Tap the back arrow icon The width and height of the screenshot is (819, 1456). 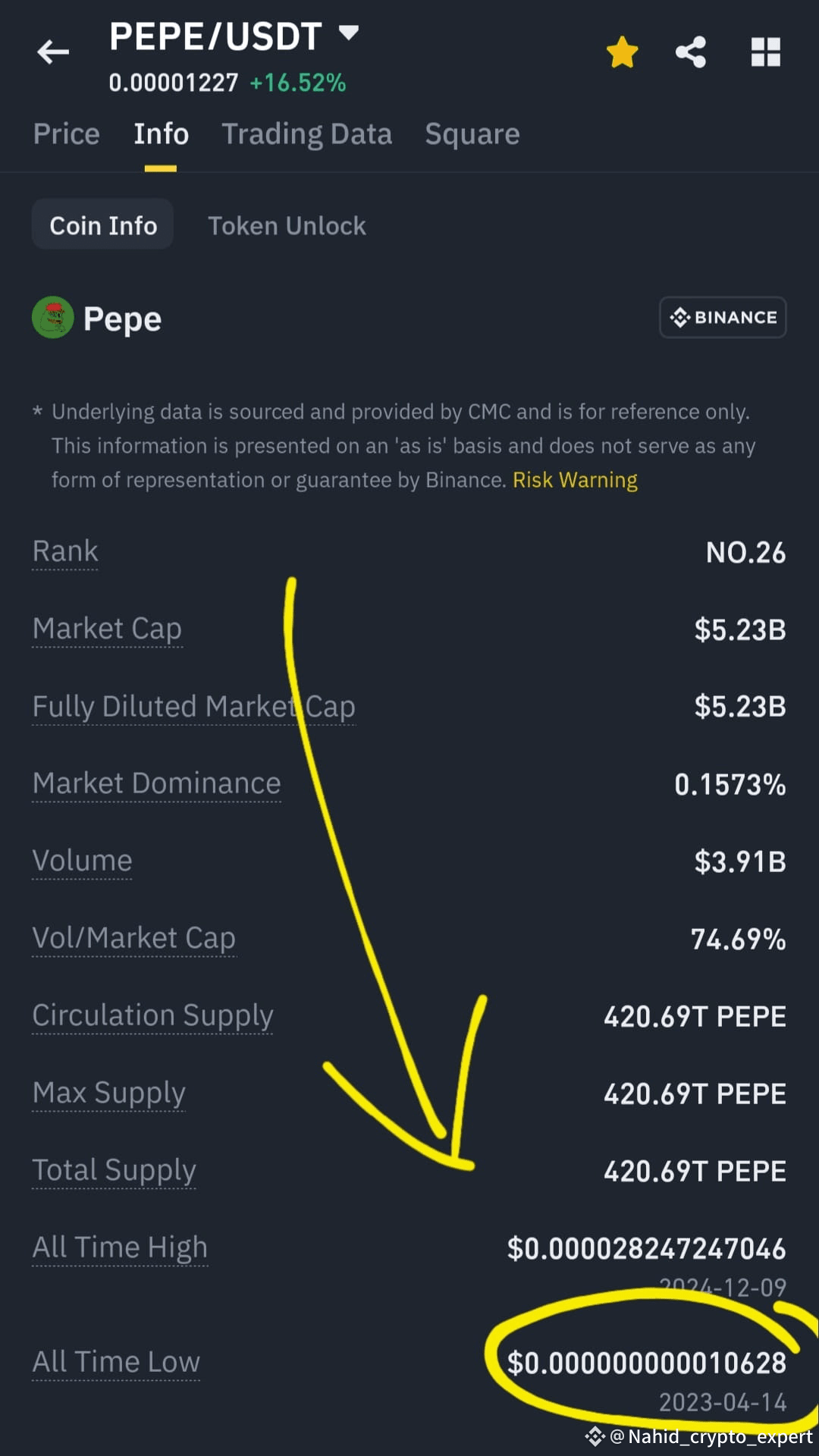[53, 52]
